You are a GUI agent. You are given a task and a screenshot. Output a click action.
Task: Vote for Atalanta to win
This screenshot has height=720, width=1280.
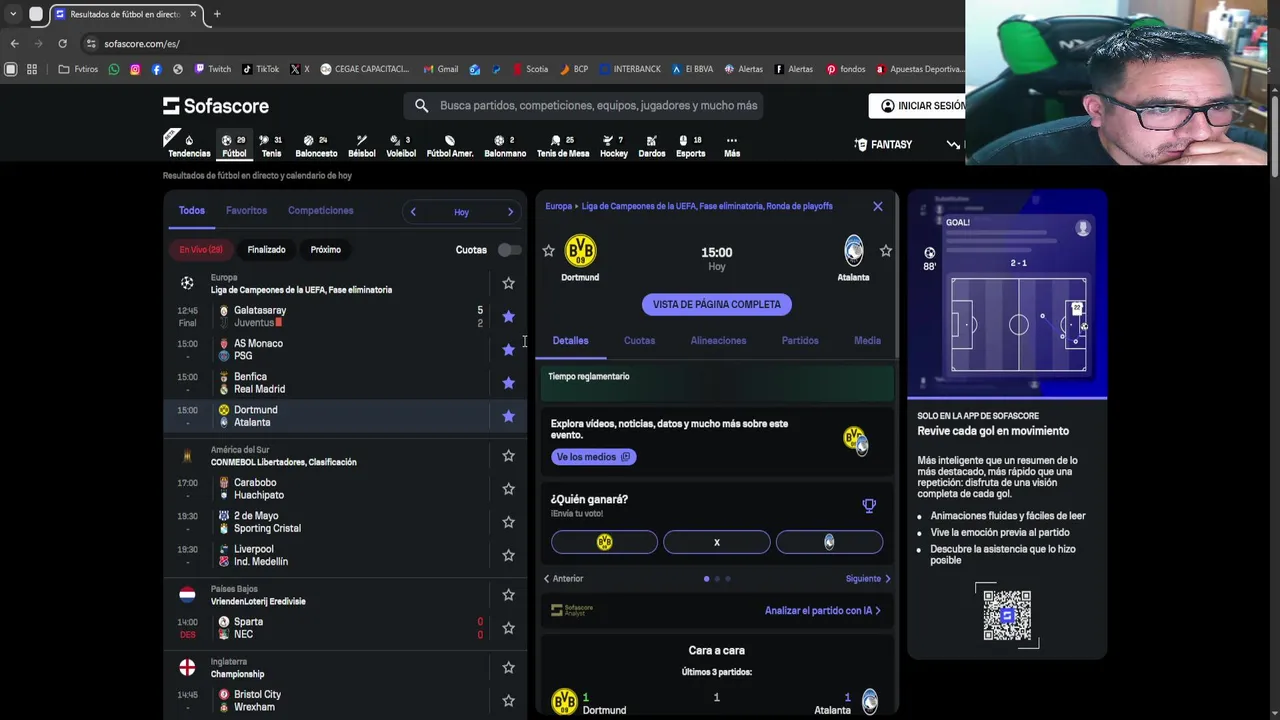click(829, 542)
